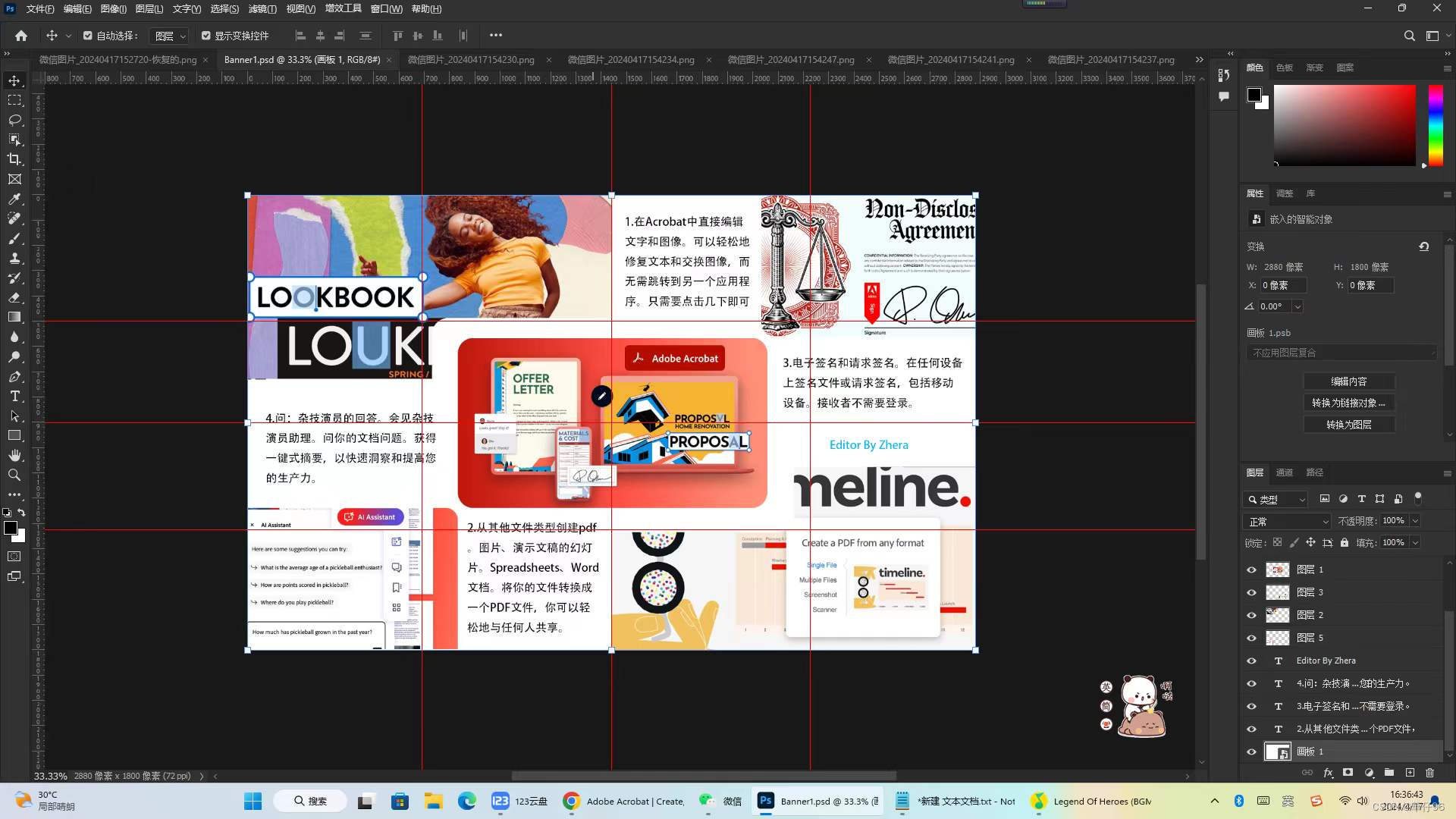This screenshot has height=819, width=1456.
Task: Click the 编辑内容 button
Action: [1348, 381]
